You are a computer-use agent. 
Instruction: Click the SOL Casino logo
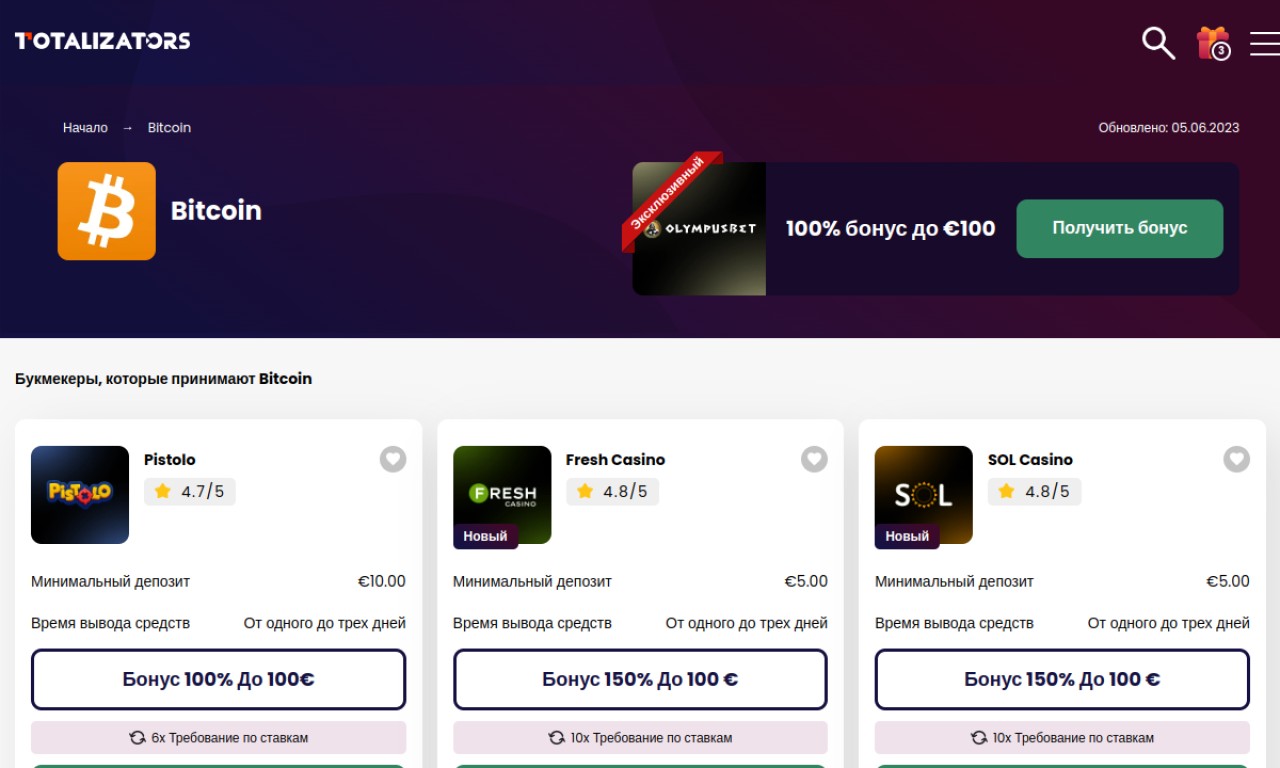(x=924, y=495)
